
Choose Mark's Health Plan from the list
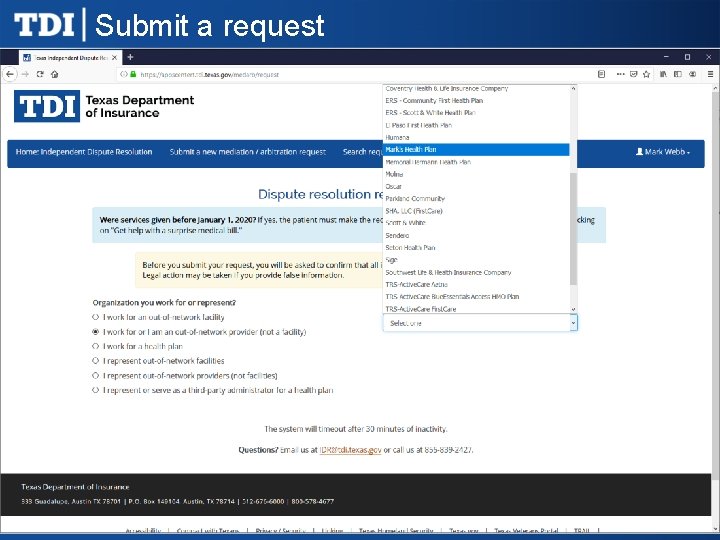pyautogui.click(x=476, y=150)
